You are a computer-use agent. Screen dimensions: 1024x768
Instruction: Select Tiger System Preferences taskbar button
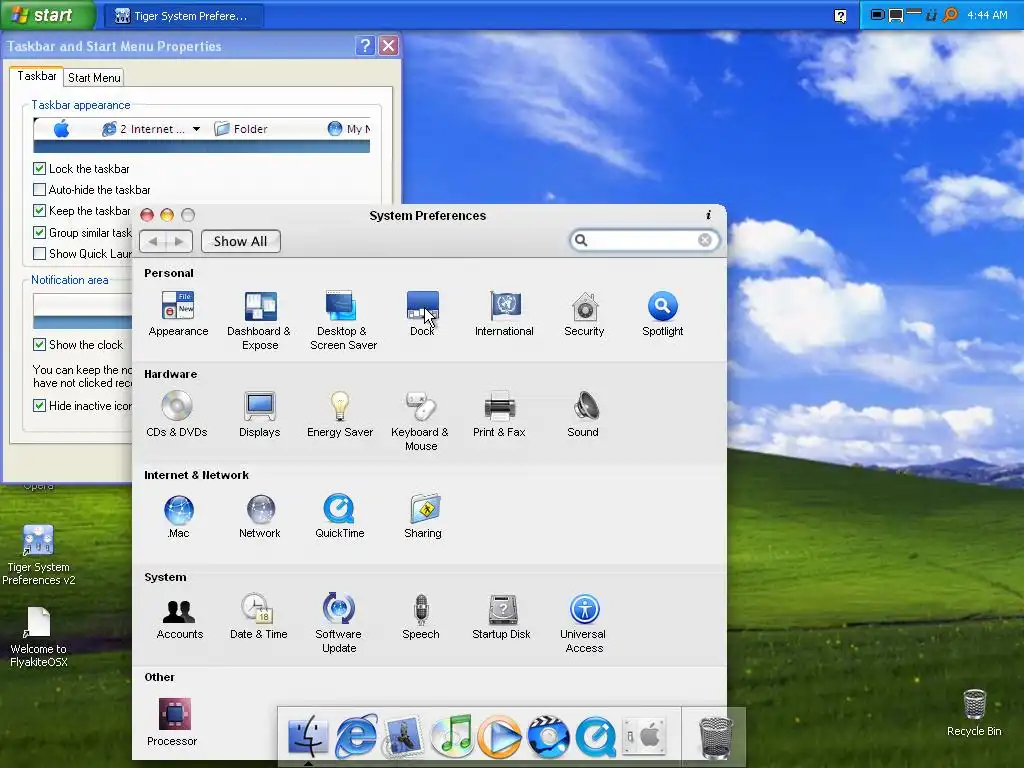184,16
